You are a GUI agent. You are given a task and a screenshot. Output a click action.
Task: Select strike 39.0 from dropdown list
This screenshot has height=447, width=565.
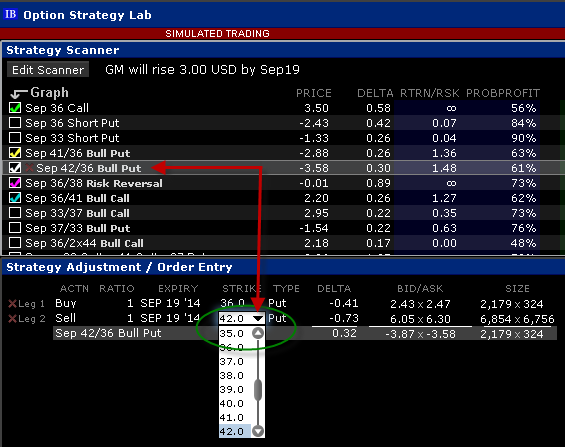pyautogui.click(x=232, y=389)
